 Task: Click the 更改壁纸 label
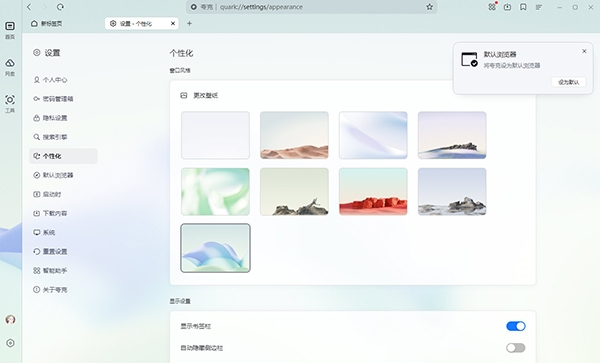(205, 95)
